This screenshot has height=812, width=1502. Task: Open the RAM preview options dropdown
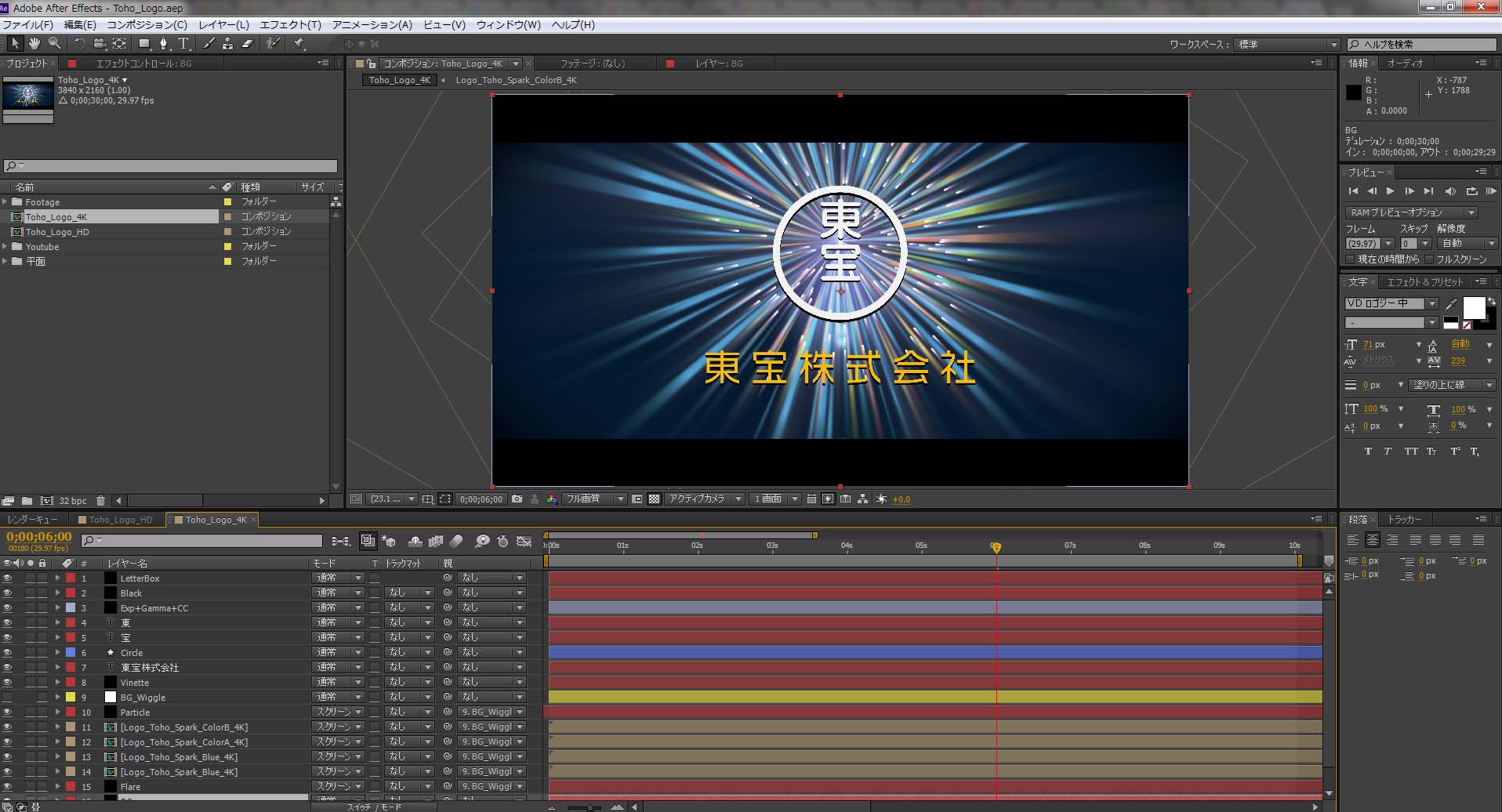click(1412, 212)
